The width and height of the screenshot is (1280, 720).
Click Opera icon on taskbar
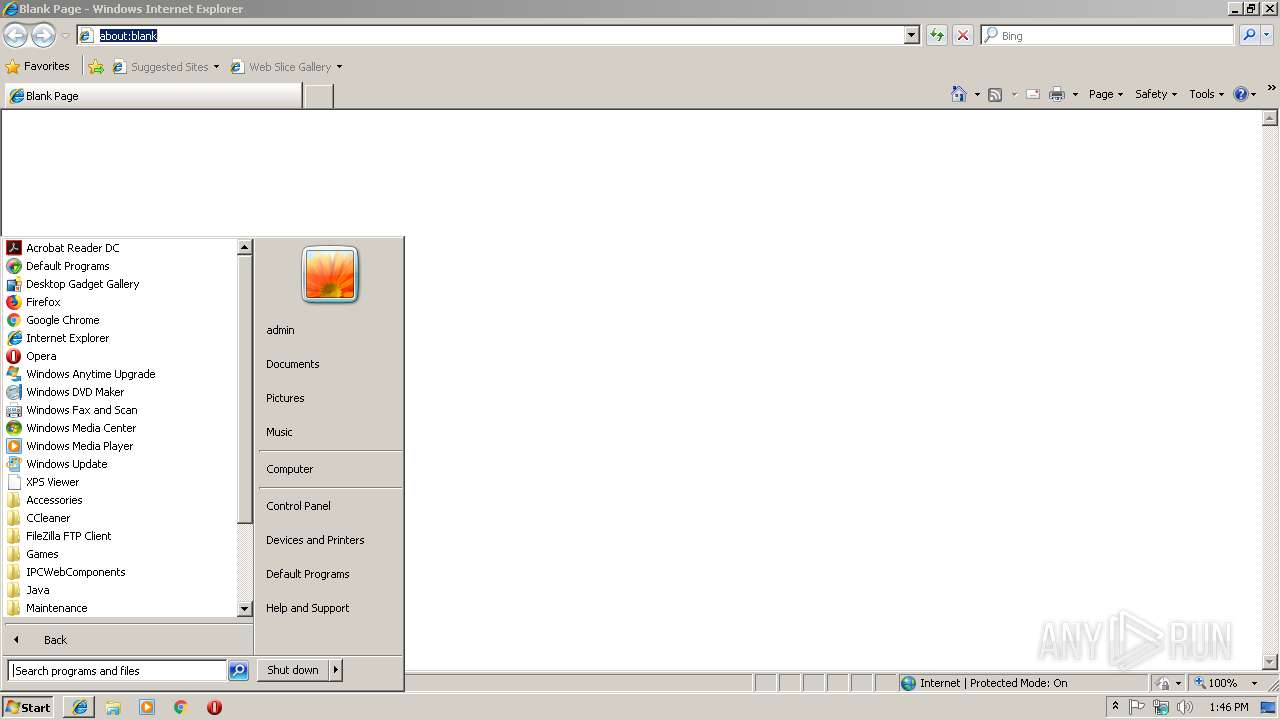pyautogui.click(x=214, y=707)
